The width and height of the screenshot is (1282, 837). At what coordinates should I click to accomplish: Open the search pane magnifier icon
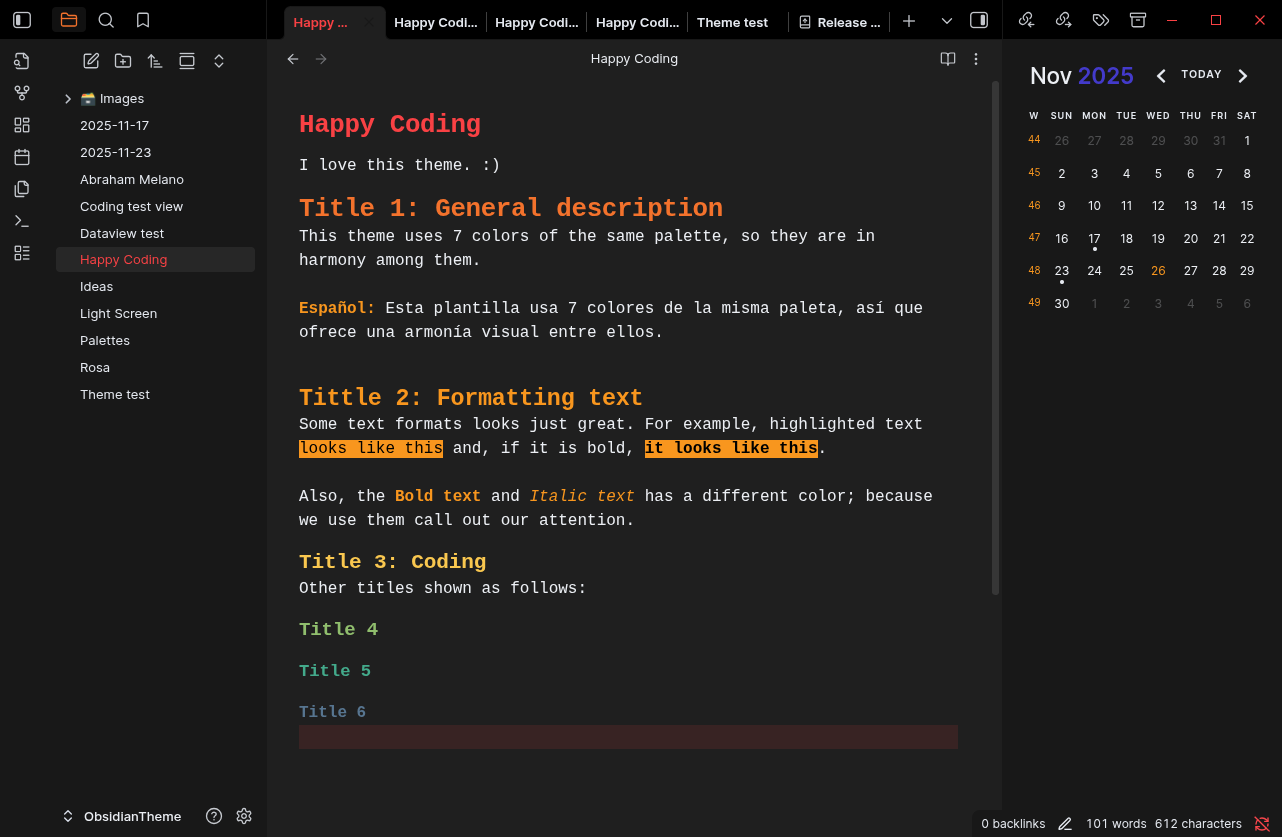[x=106, y=20]
